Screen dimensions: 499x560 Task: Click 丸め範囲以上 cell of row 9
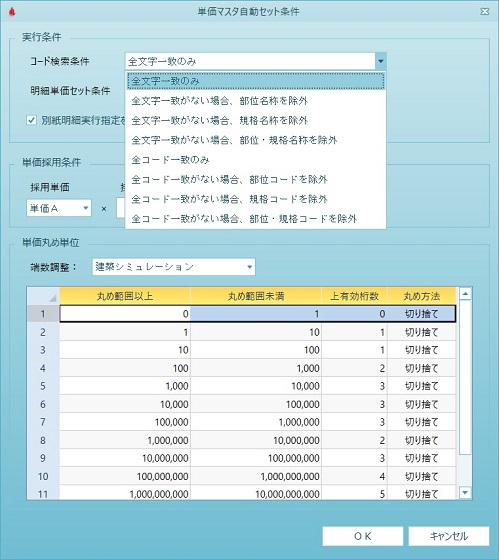[x=125, y=458]
